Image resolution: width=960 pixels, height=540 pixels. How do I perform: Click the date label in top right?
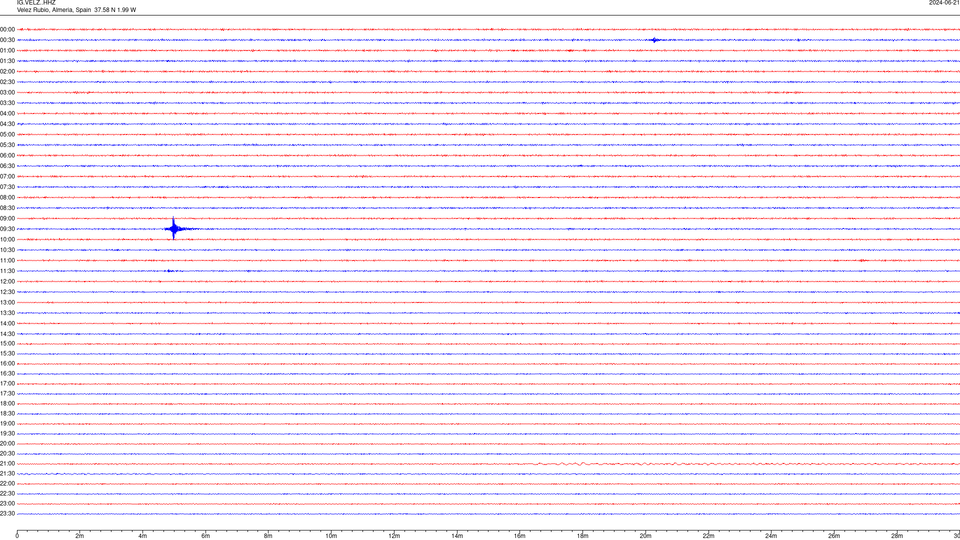pyautogui.click(x=944, y=3)
